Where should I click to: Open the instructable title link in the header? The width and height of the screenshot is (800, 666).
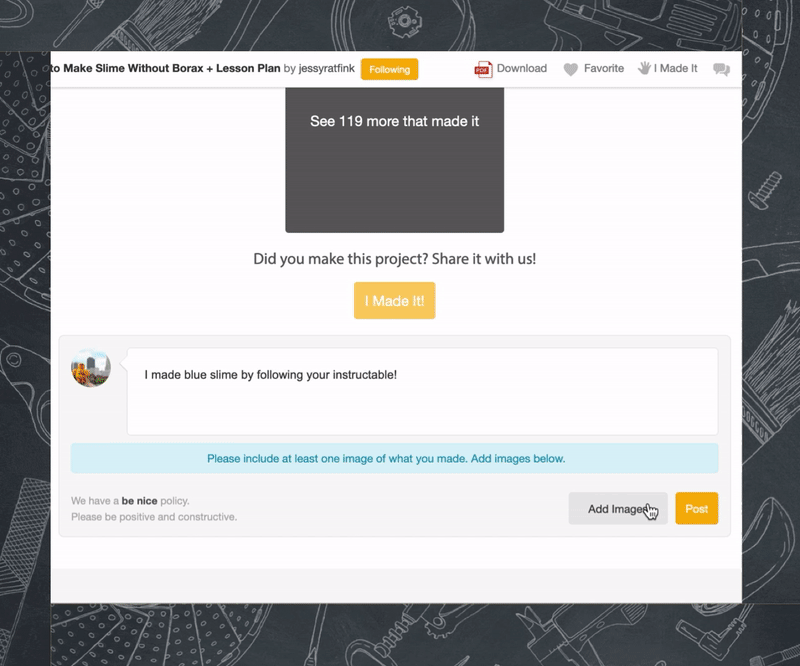[166, 68]
